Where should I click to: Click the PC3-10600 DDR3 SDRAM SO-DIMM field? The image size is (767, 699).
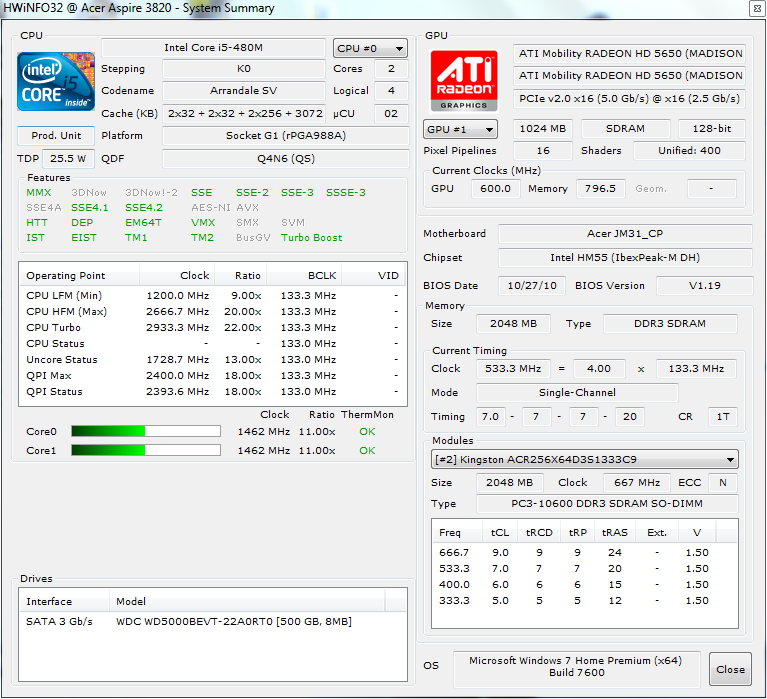[x=607, y=503]
